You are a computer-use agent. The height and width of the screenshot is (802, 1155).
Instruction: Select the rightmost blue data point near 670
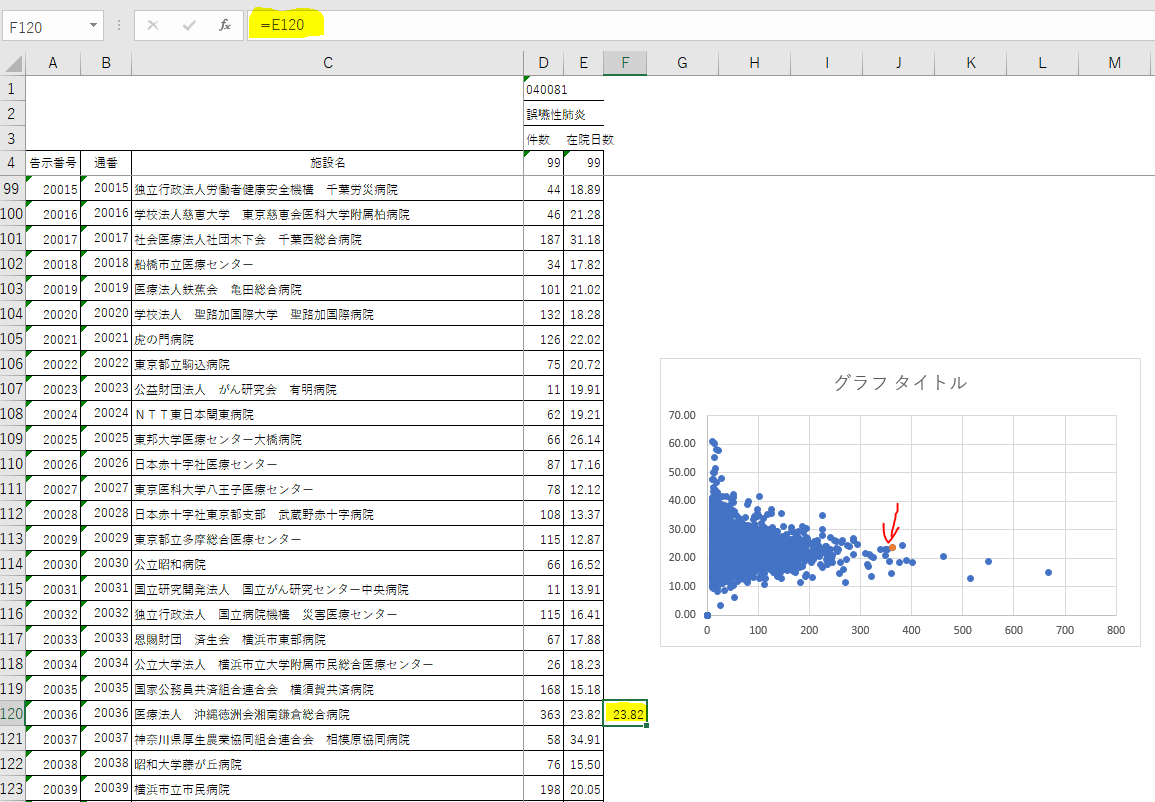coord(1048,572)
